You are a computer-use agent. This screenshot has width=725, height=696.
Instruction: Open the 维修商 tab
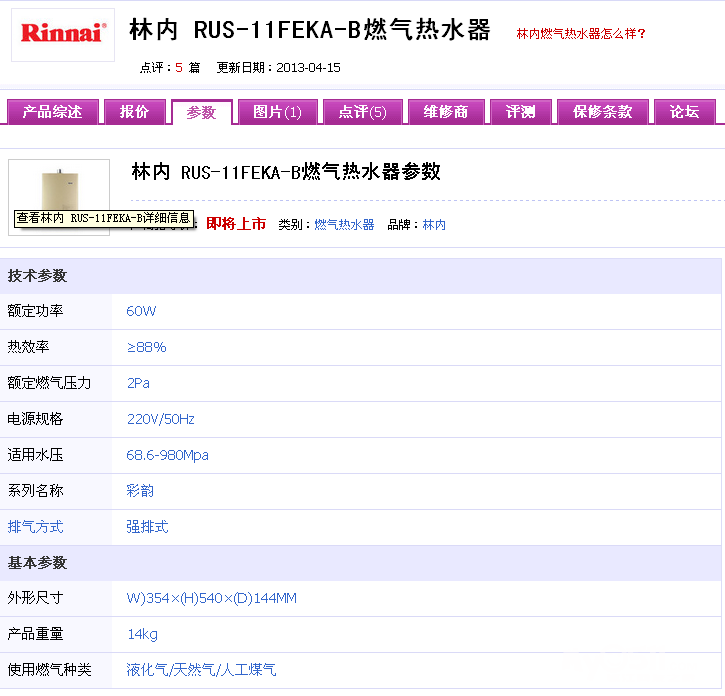click(x=446, y=112)
